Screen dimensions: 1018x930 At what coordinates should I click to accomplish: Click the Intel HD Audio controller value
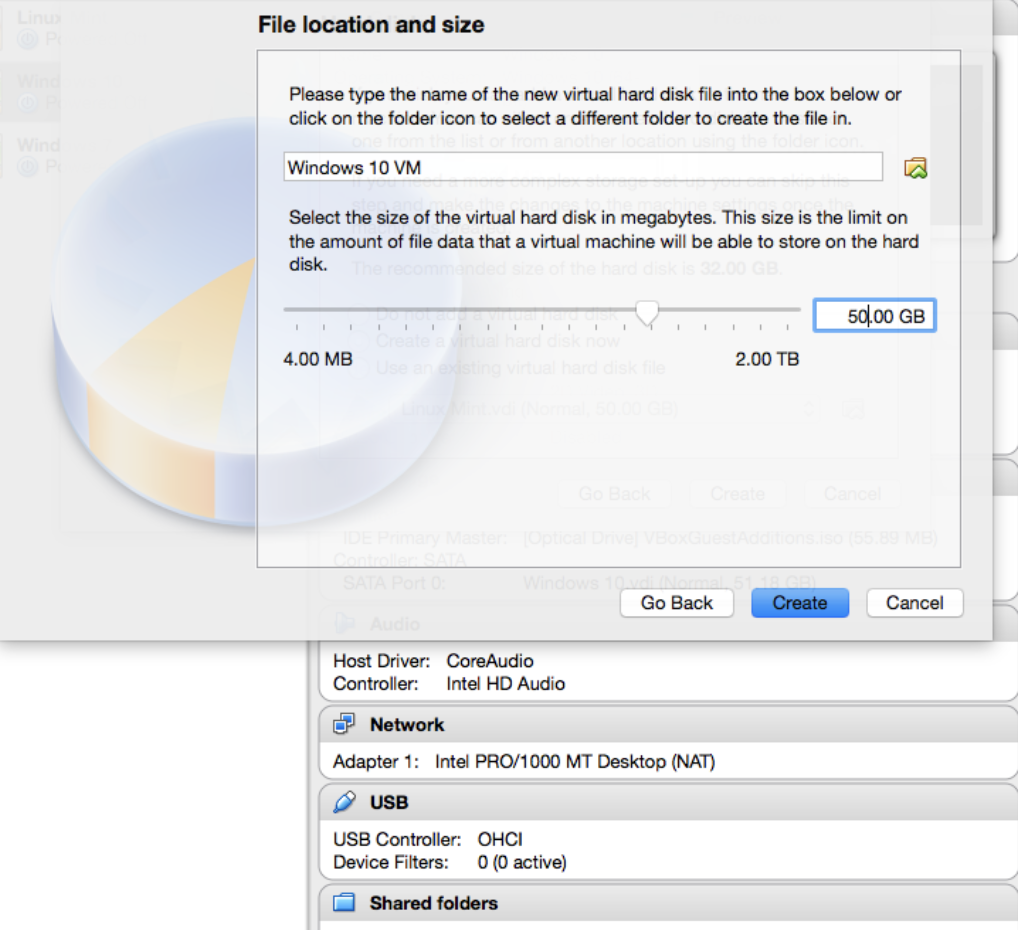pyautogui.click(x=506, y=684)
